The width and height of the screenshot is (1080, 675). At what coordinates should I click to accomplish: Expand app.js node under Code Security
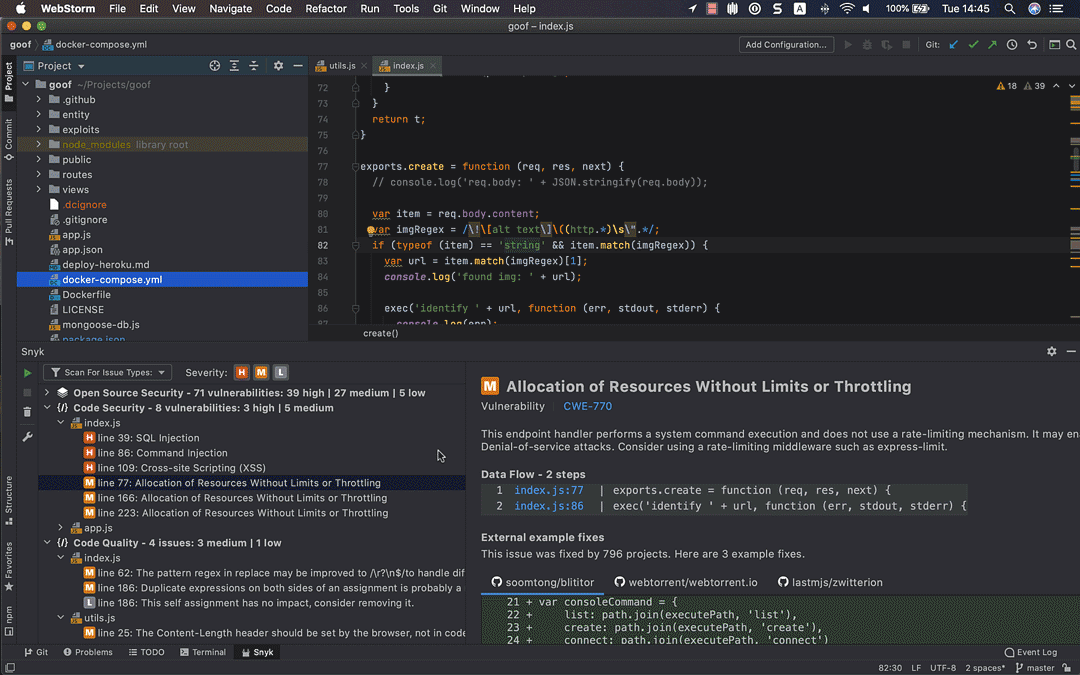click(61, 528)
